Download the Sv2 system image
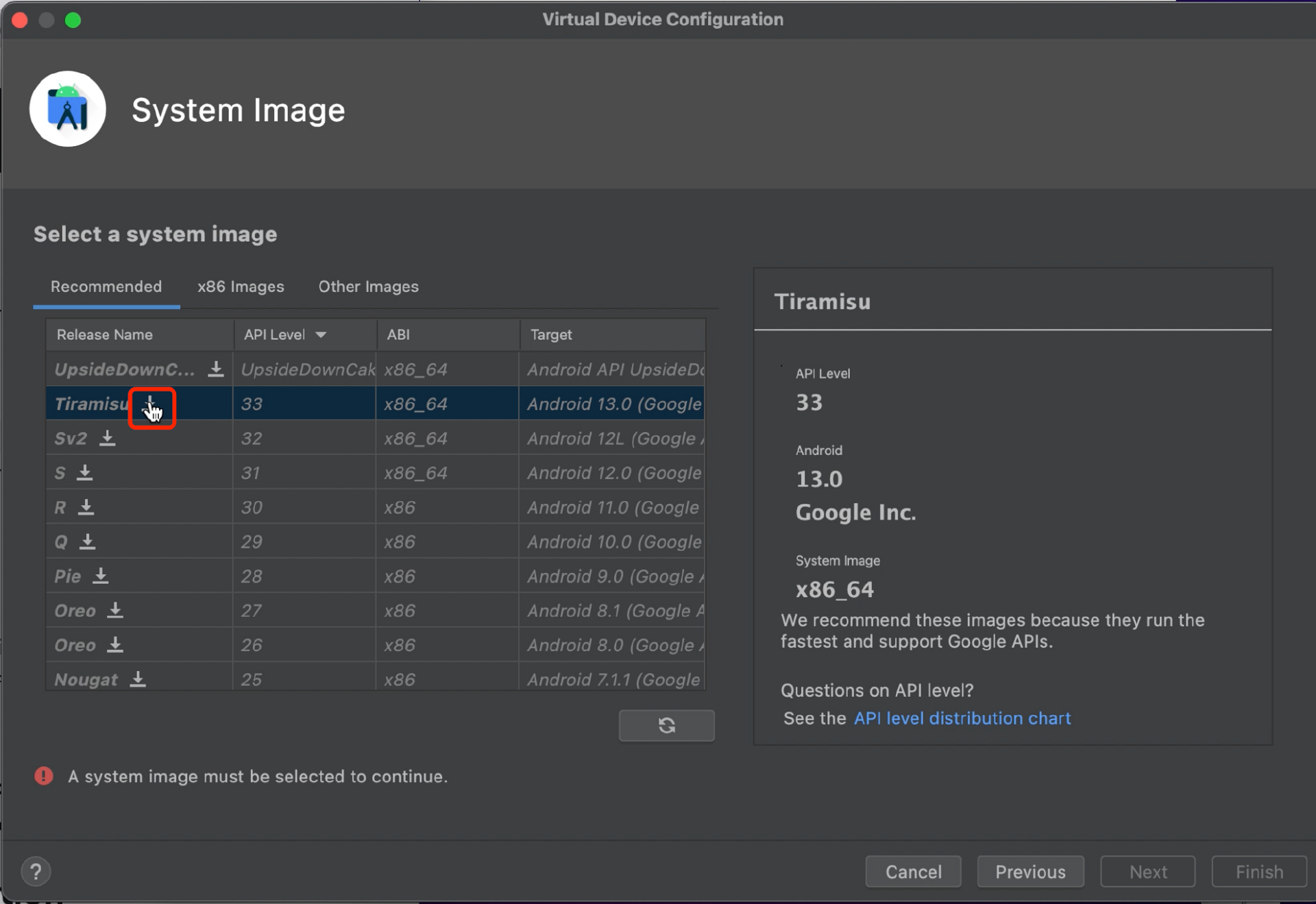This screenshot has height=904, width=1316. pos(108,439)
